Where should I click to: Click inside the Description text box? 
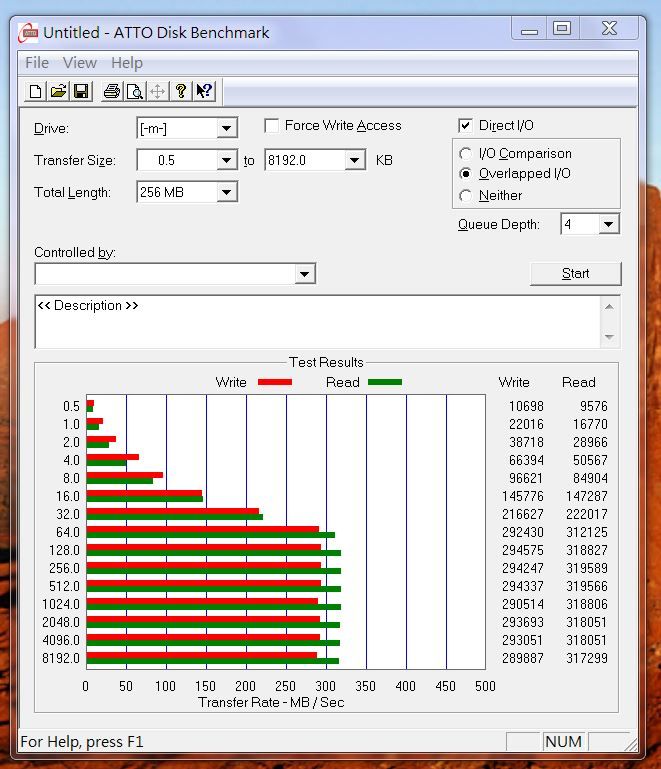point(318,322)
